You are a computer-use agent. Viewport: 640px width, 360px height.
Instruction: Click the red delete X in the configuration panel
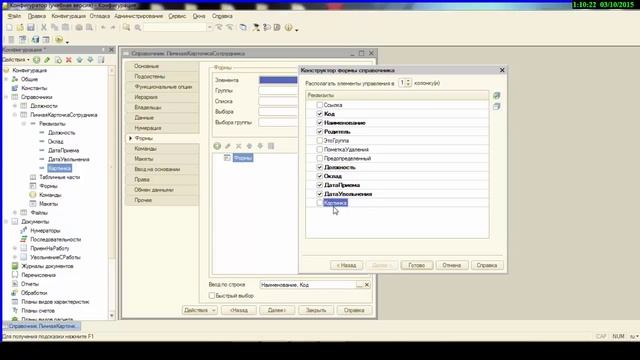tap(69, 60)
